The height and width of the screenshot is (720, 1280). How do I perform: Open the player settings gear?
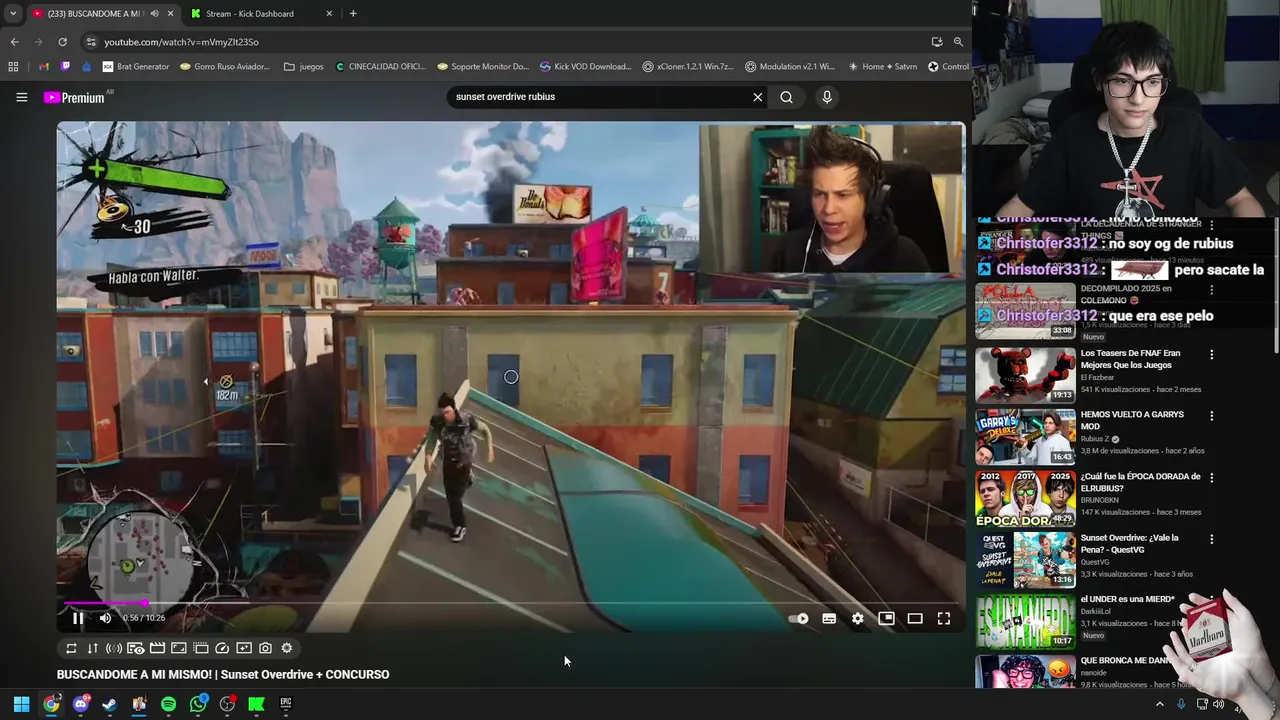tap(857, 619)
